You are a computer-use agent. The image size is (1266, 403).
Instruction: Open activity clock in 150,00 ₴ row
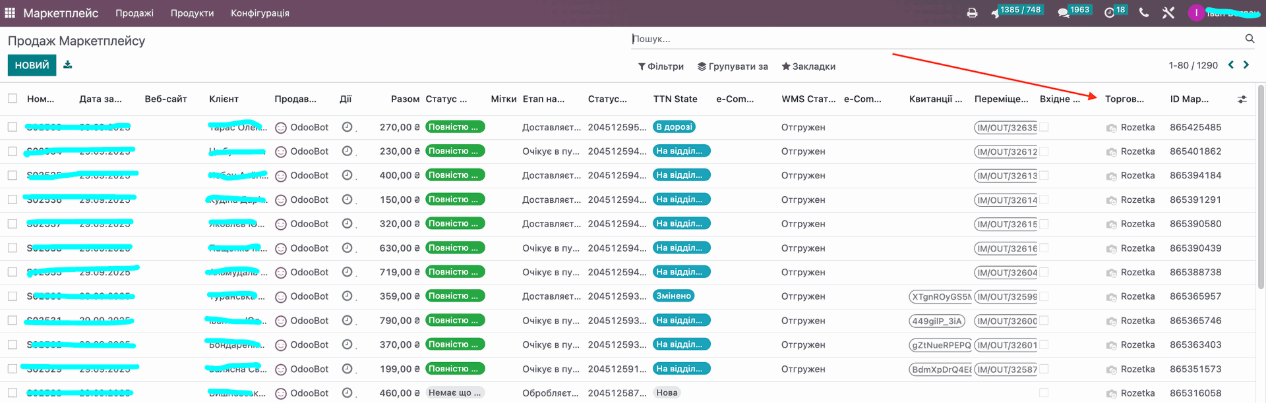coord(347,199)
